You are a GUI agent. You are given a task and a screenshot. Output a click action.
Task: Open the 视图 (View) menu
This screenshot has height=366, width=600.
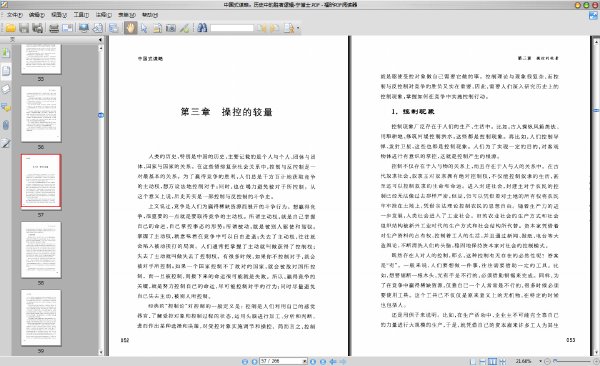point(59,15)
